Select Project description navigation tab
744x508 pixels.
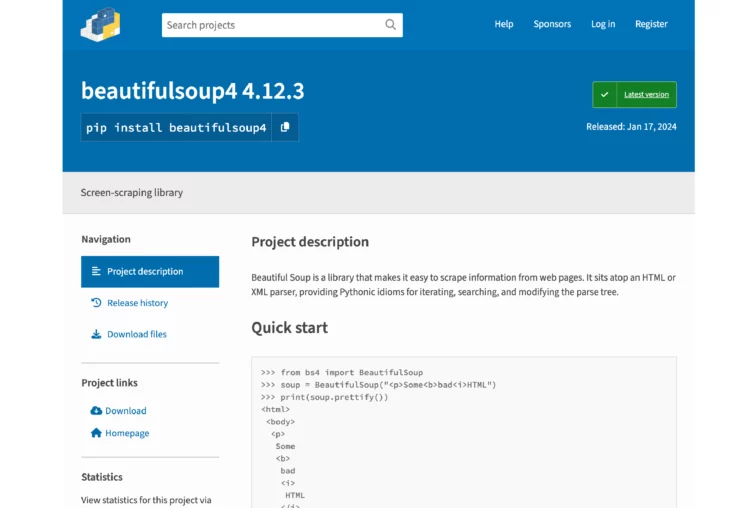150,272
